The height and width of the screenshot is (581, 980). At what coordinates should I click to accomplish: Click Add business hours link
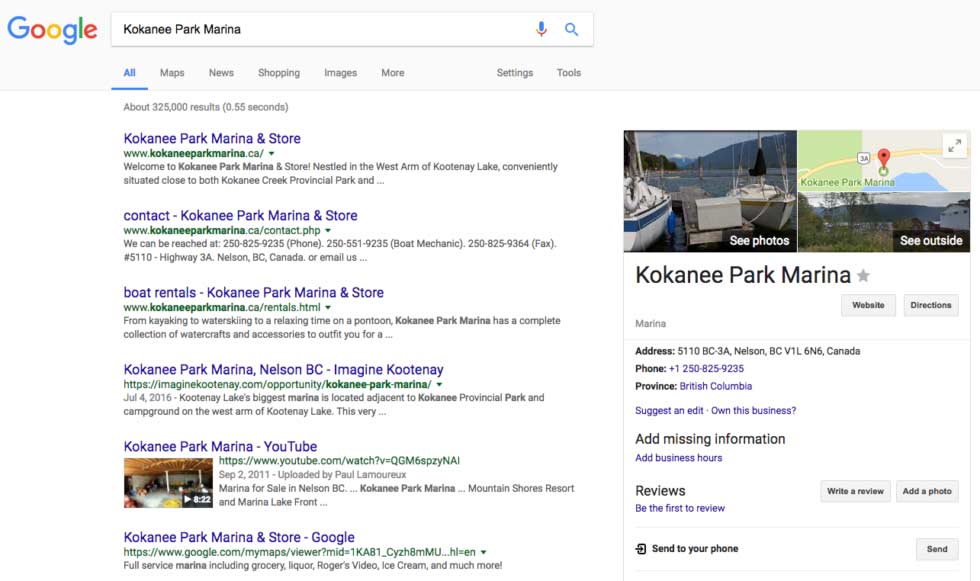point(679,458)
